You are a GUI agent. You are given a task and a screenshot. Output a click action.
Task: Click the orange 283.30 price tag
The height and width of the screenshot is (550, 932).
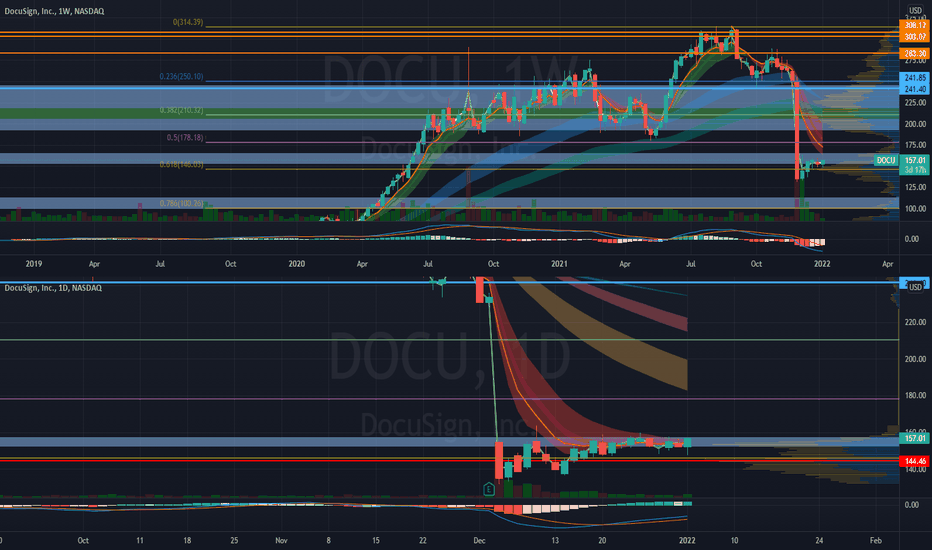[x=915, y=54]
